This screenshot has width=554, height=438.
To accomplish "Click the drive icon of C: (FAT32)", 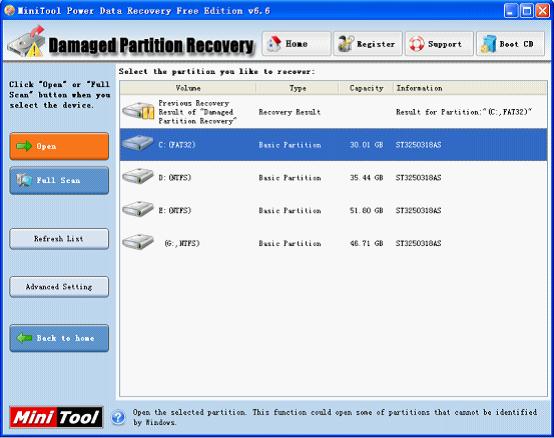I will 138,144.
